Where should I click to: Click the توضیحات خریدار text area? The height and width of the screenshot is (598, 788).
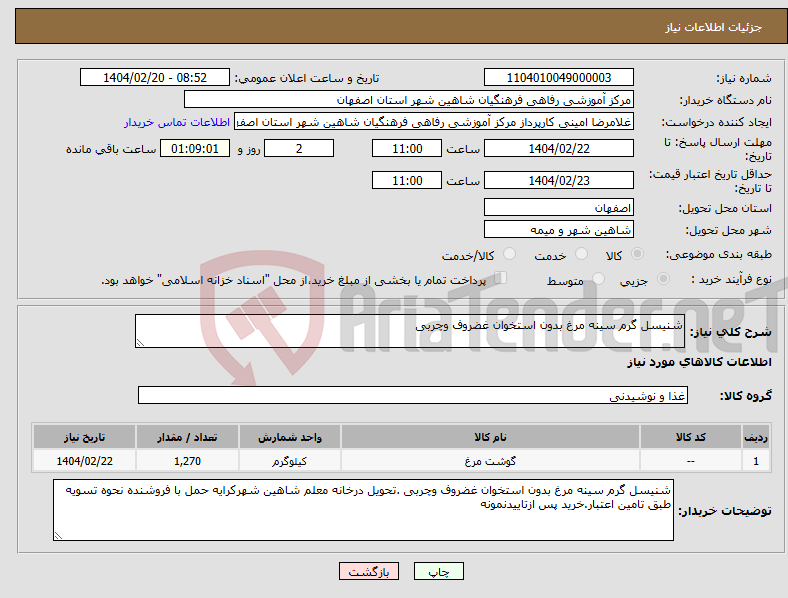pyautogui.click(x=363, y=510)
